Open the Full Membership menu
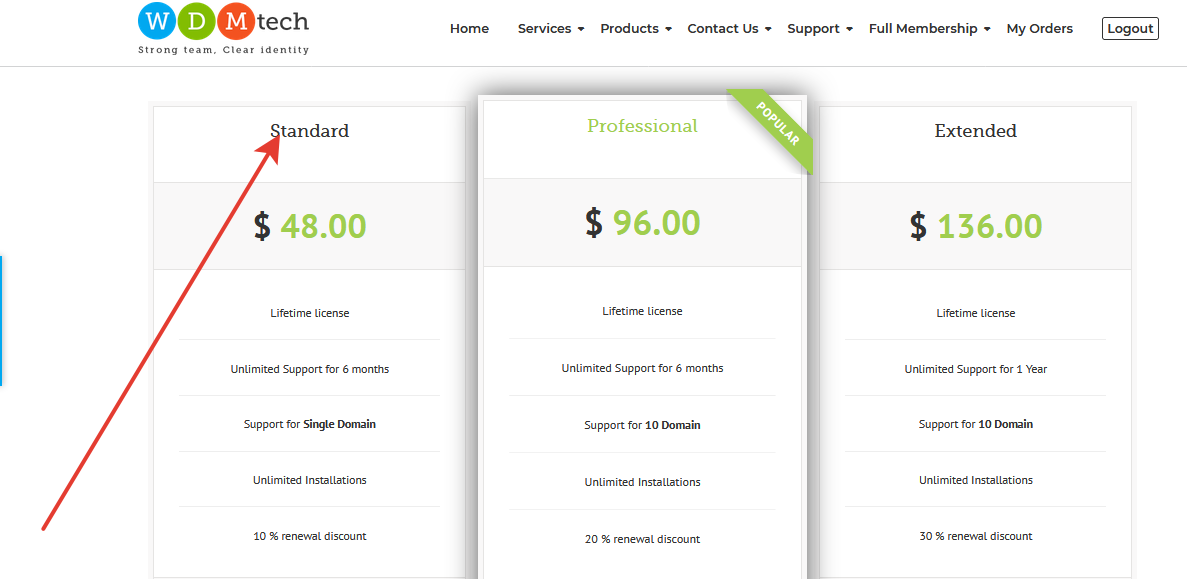 [924, 29]
